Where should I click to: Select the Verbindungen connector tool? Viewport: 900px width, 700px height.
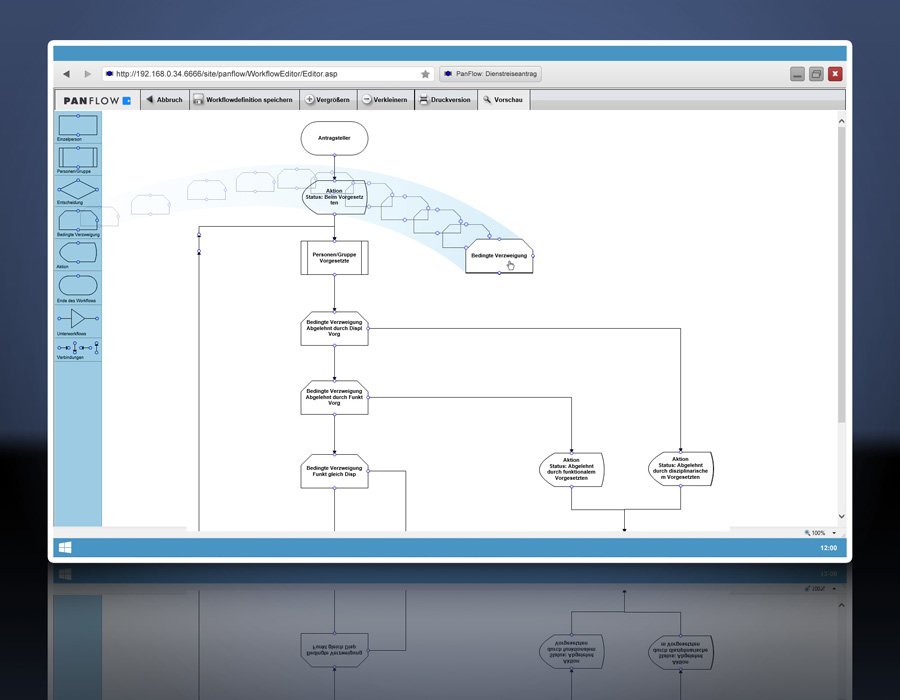(x=77, y=348)
